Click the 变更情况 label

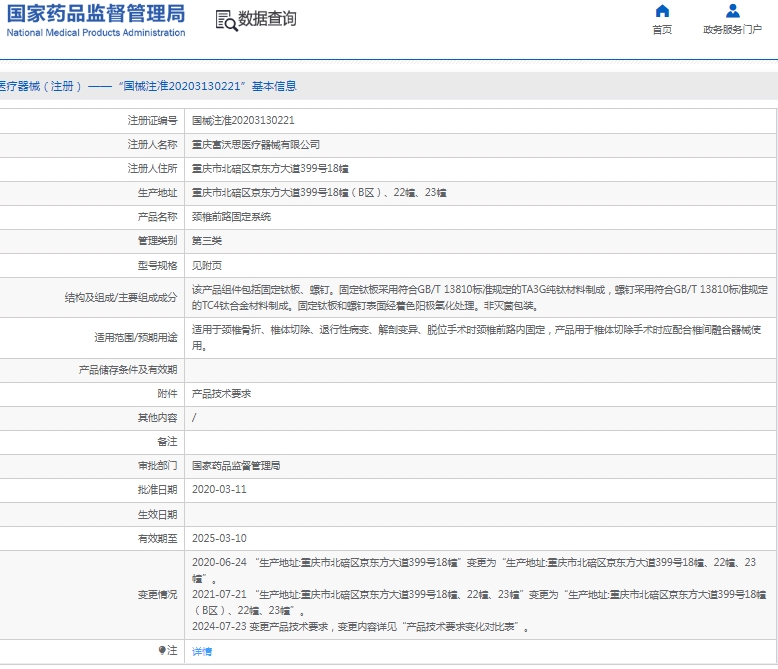coord(157,595)
